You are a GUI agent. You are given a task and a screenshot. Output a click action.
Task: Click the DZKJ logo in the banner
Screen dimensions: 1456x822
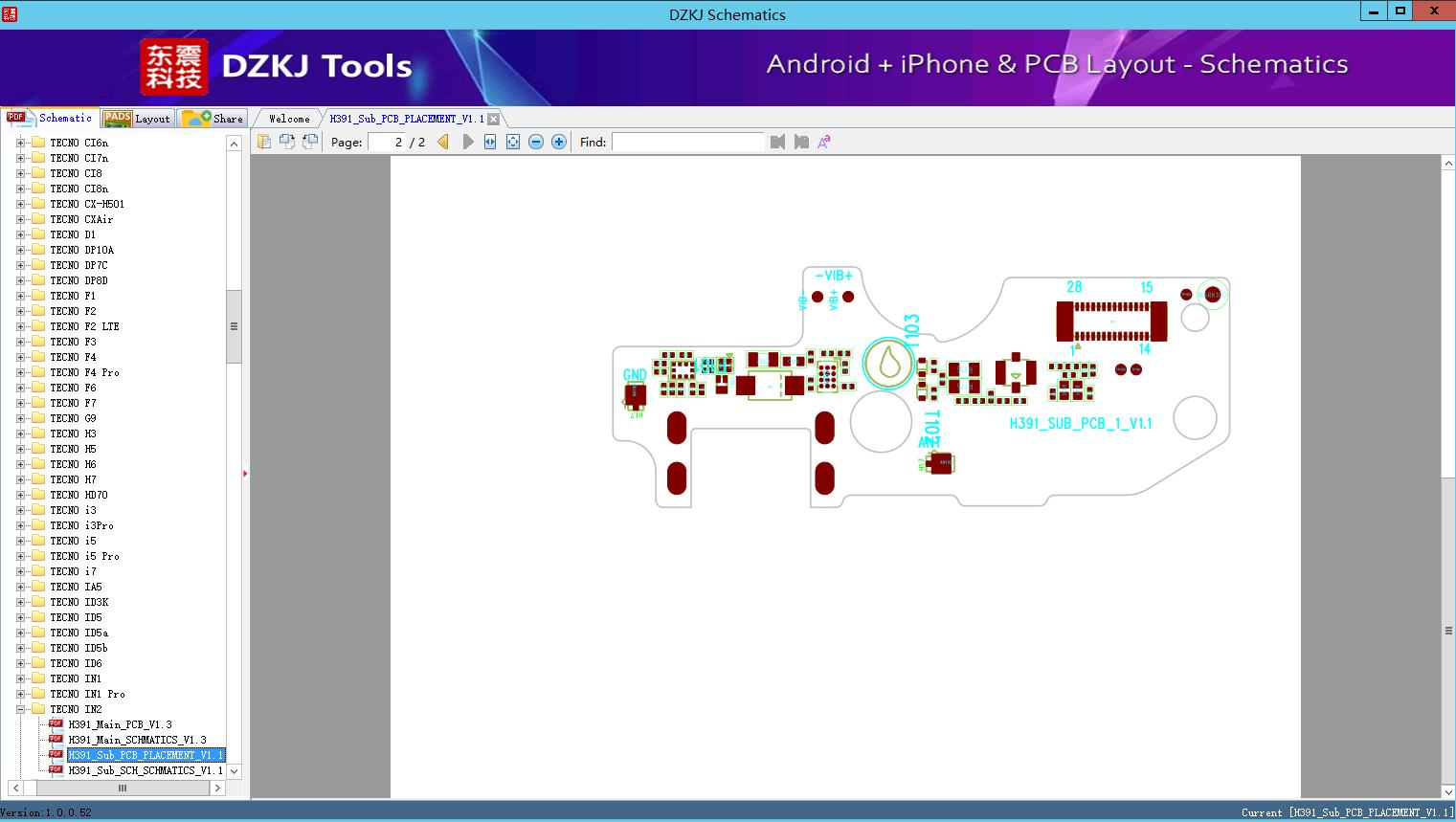point(174,67)
